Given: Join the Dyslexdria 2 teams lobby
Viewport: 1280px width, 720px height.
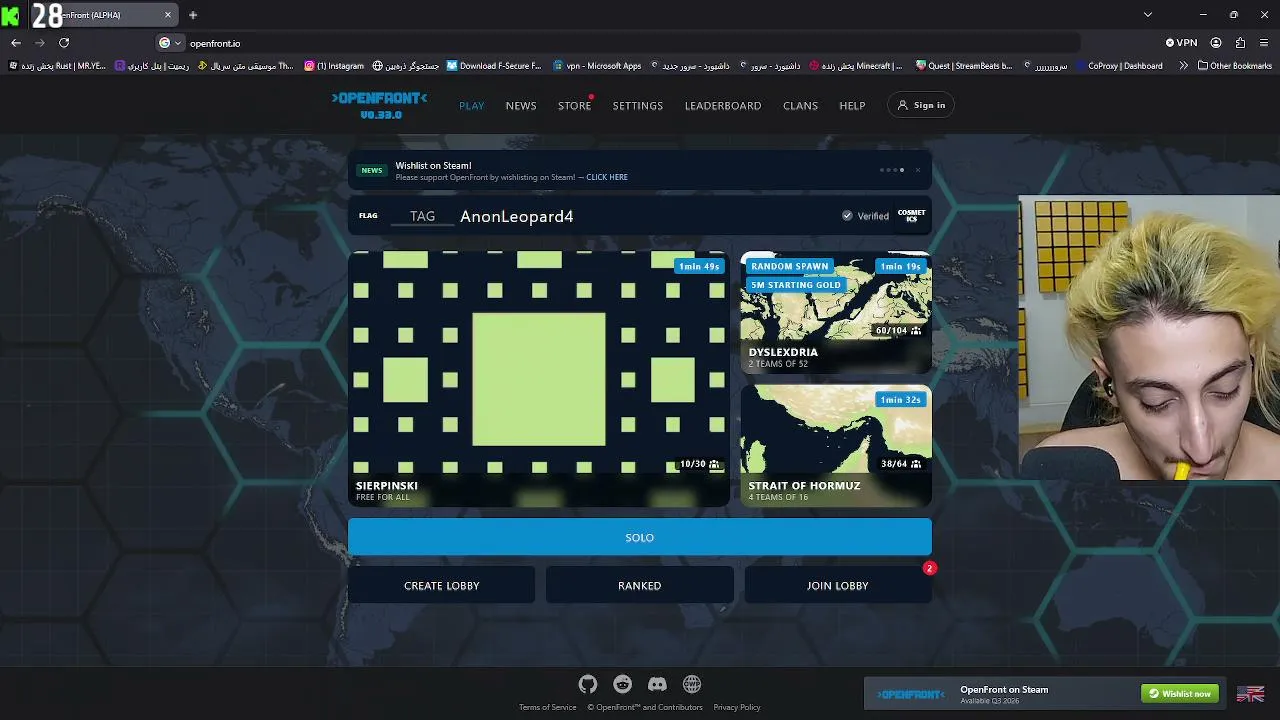Looking at the screenshot, I should [836, 313].
